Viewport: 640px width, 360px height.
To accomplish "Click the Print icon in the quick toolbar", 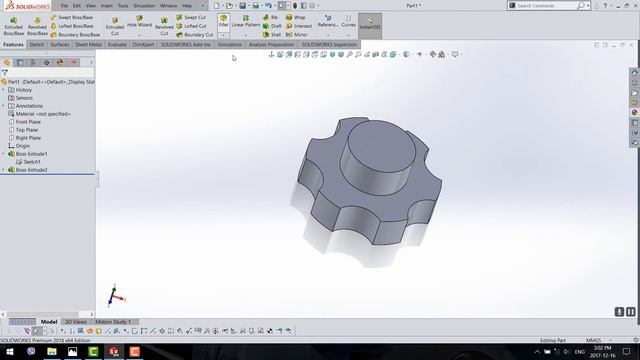I will pos(256,6).
